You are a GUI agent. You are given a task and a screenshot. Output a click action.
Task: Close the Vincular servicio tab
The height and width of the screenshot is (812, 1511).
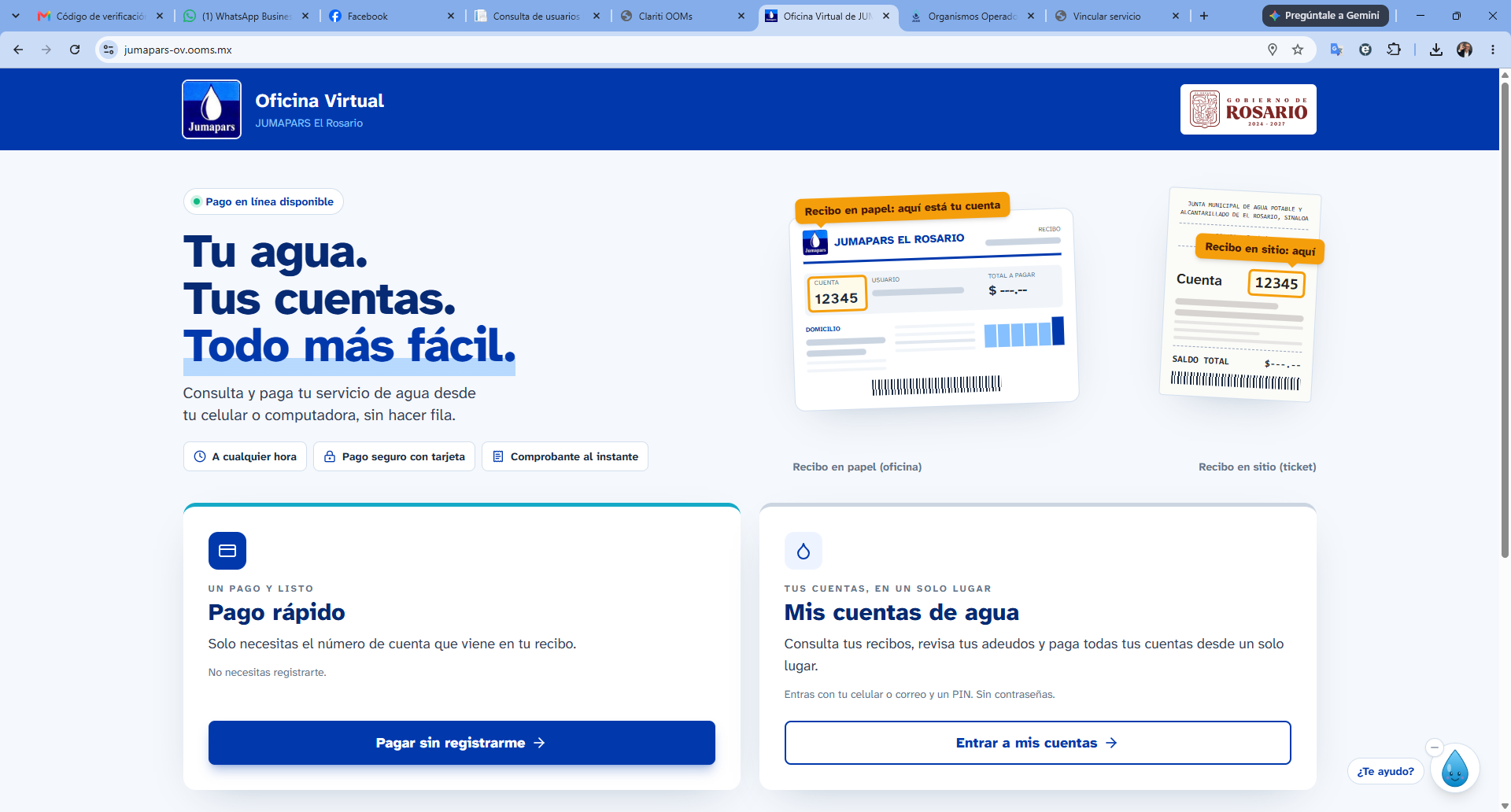[x=1176, y=16]
